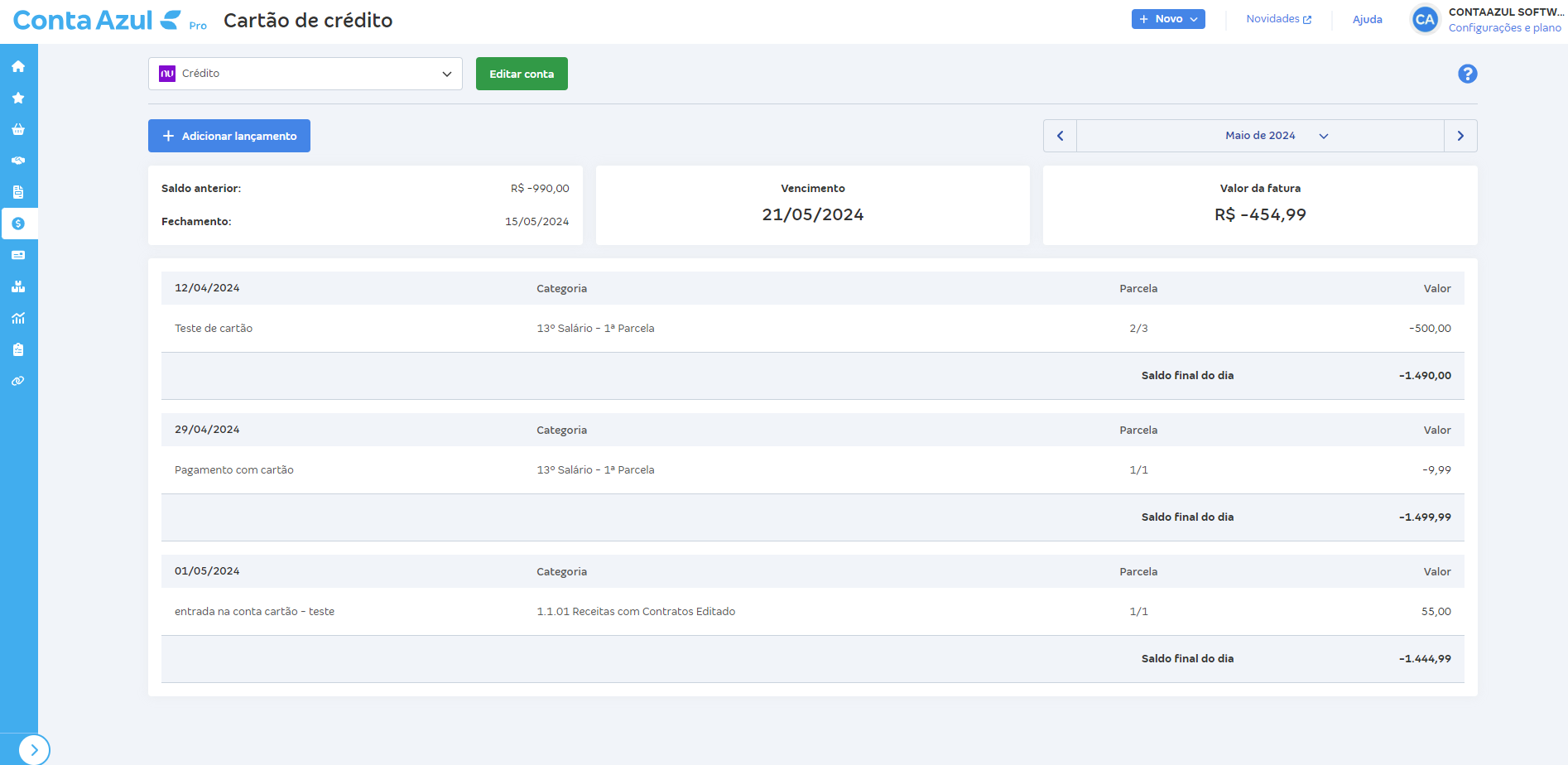The width and height of the screenshot is (1568, 765).
Task: Open the shopping basket icon in sidebar
Action: pyautogui.click(x=18, y=129)
